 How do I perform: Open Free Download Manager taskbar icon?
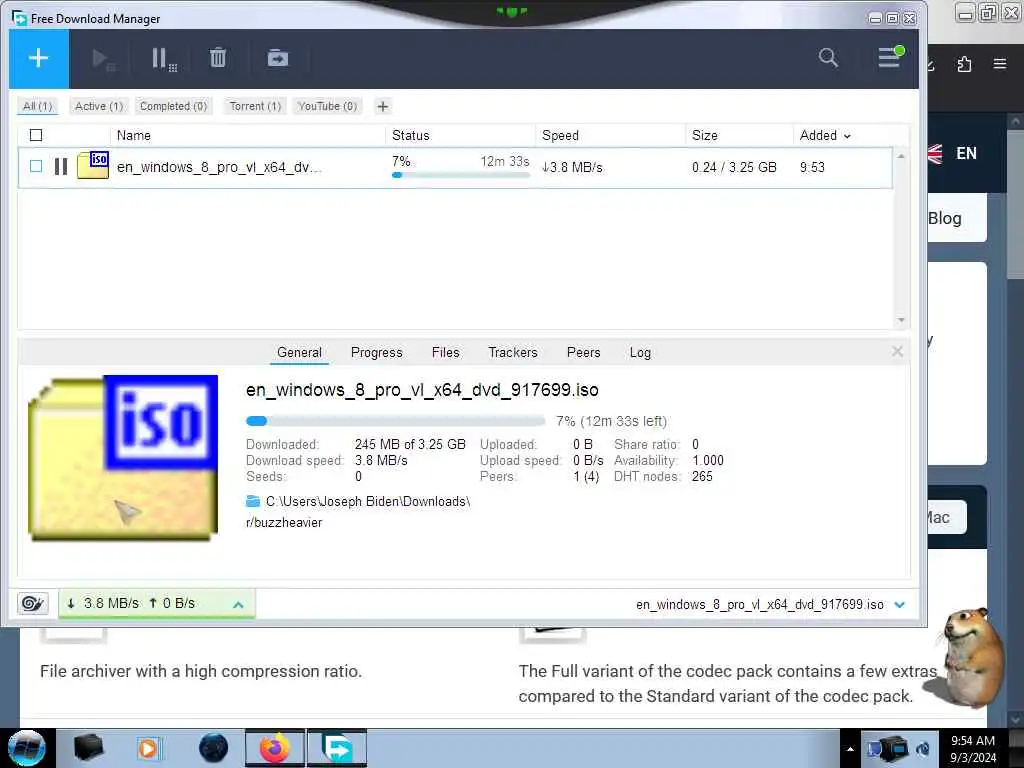[x=337, y=748]
